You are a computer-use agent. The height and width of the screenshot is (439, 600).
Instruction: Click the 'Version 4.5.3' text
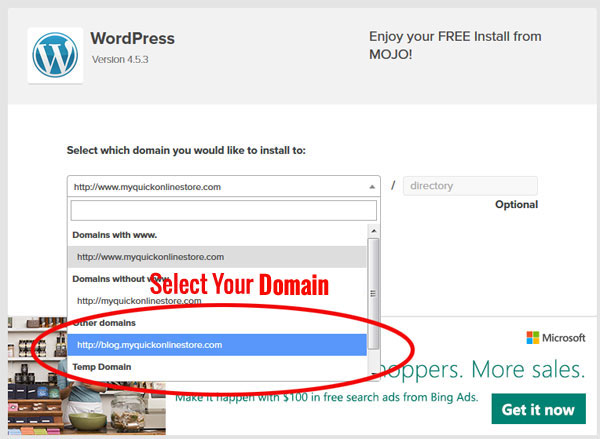[x=120, y=60]
